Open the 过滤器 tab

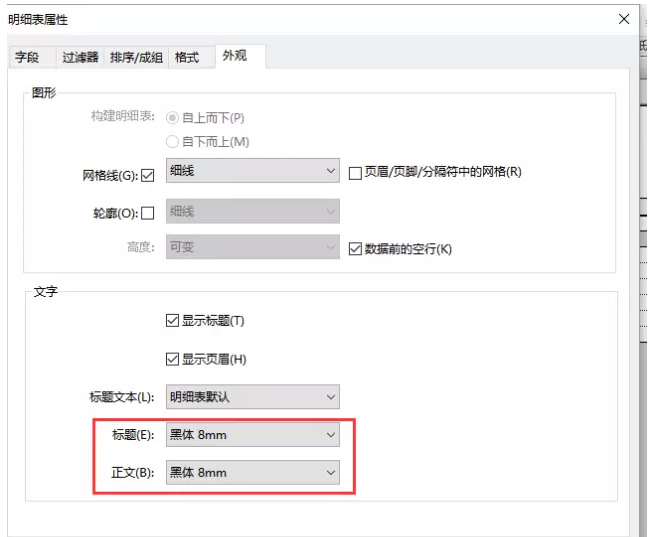click(x=80, y=58)
